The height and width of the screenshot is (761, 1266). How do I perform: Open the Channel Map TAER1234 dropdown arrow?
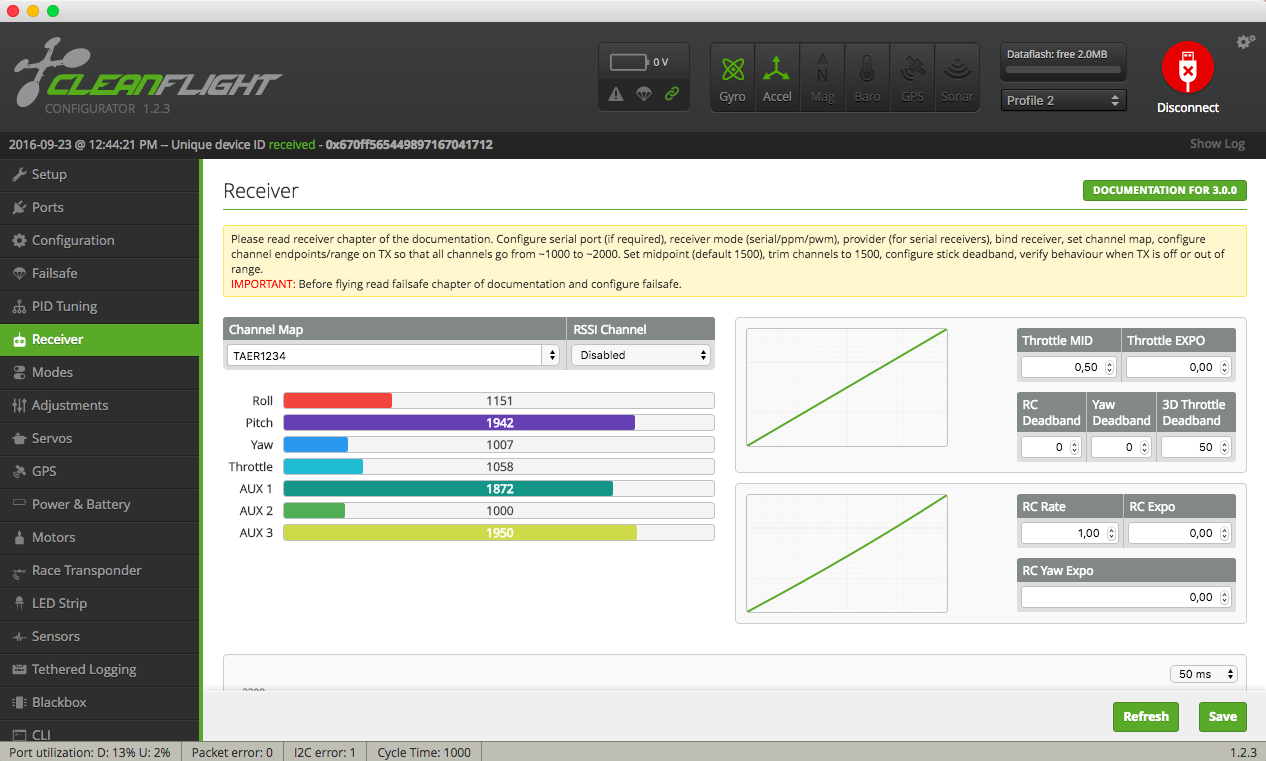tap(551, 355)
